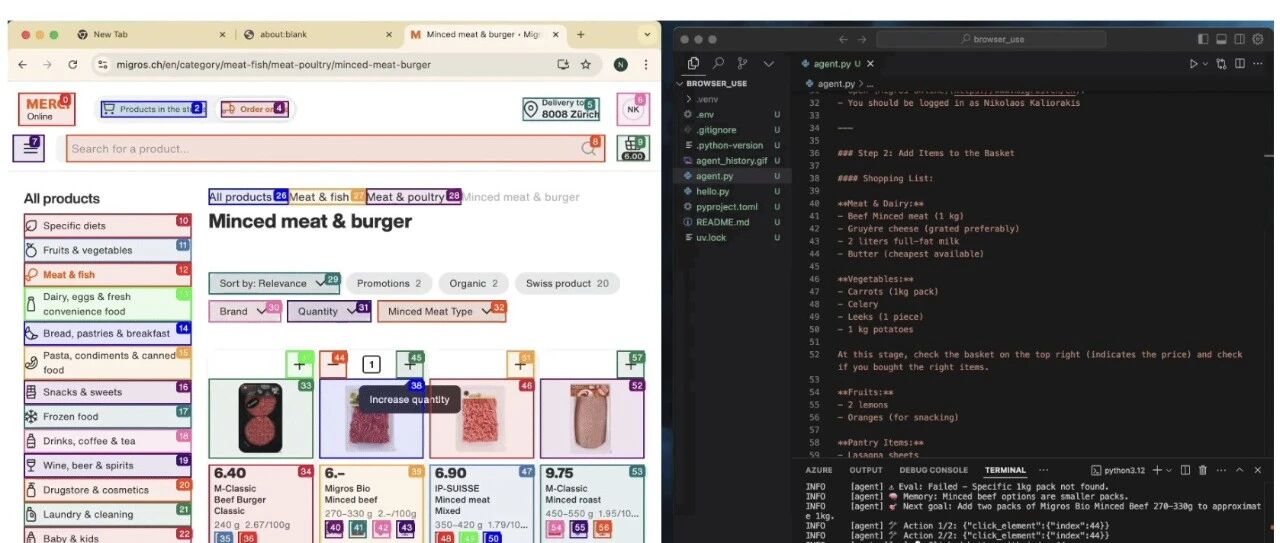Switch to the OUTPUT panel tab
This screenshot has width=1280, height=543.
coord(866,470)
